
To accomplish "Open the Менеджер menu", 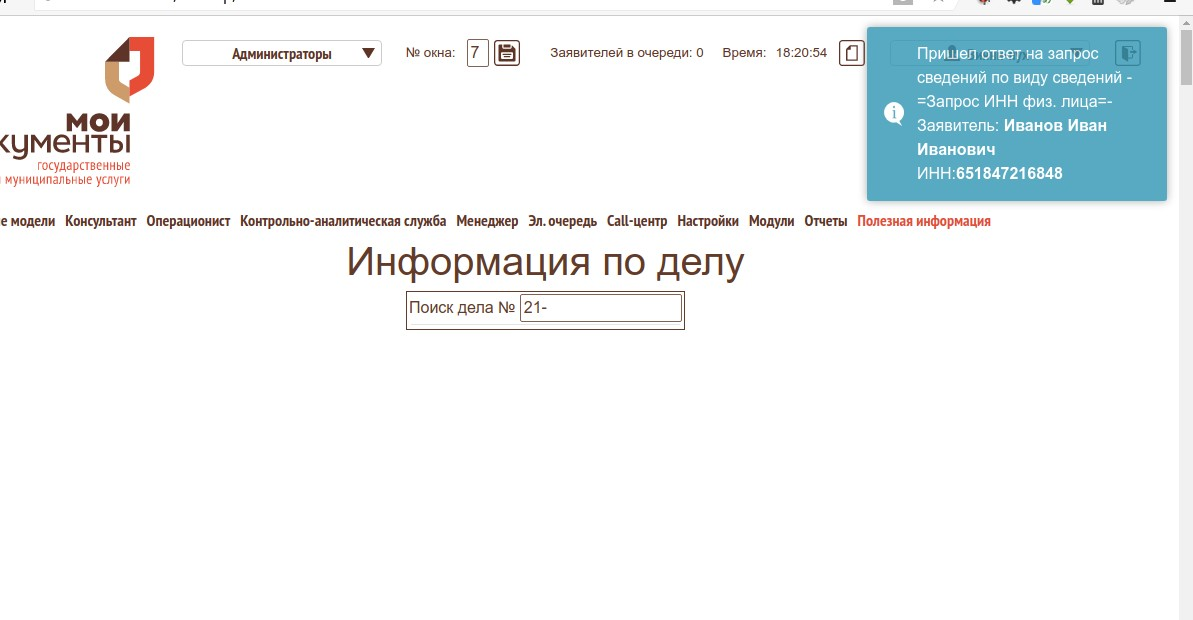I will [487, 222].
